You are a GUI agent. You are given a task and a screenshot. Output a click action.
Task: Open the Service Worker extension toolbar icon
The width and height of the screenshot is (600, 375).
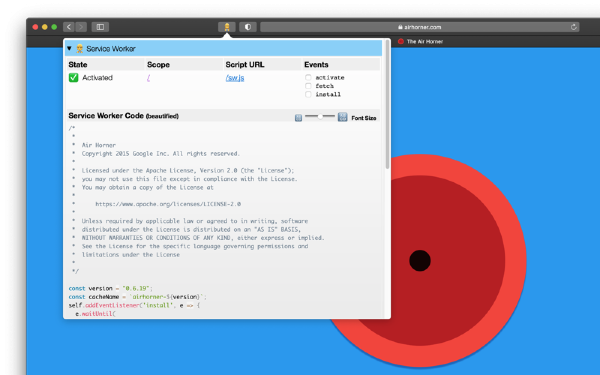227,27
